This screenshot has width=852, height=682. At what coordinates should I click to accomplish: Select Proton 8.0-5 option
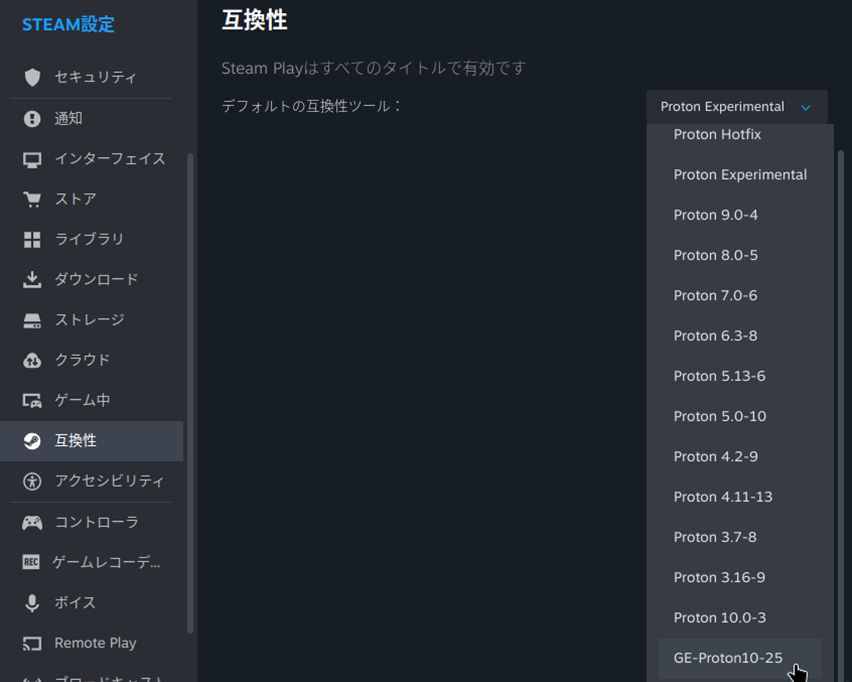pyautogui.click(x=740, y=255)
